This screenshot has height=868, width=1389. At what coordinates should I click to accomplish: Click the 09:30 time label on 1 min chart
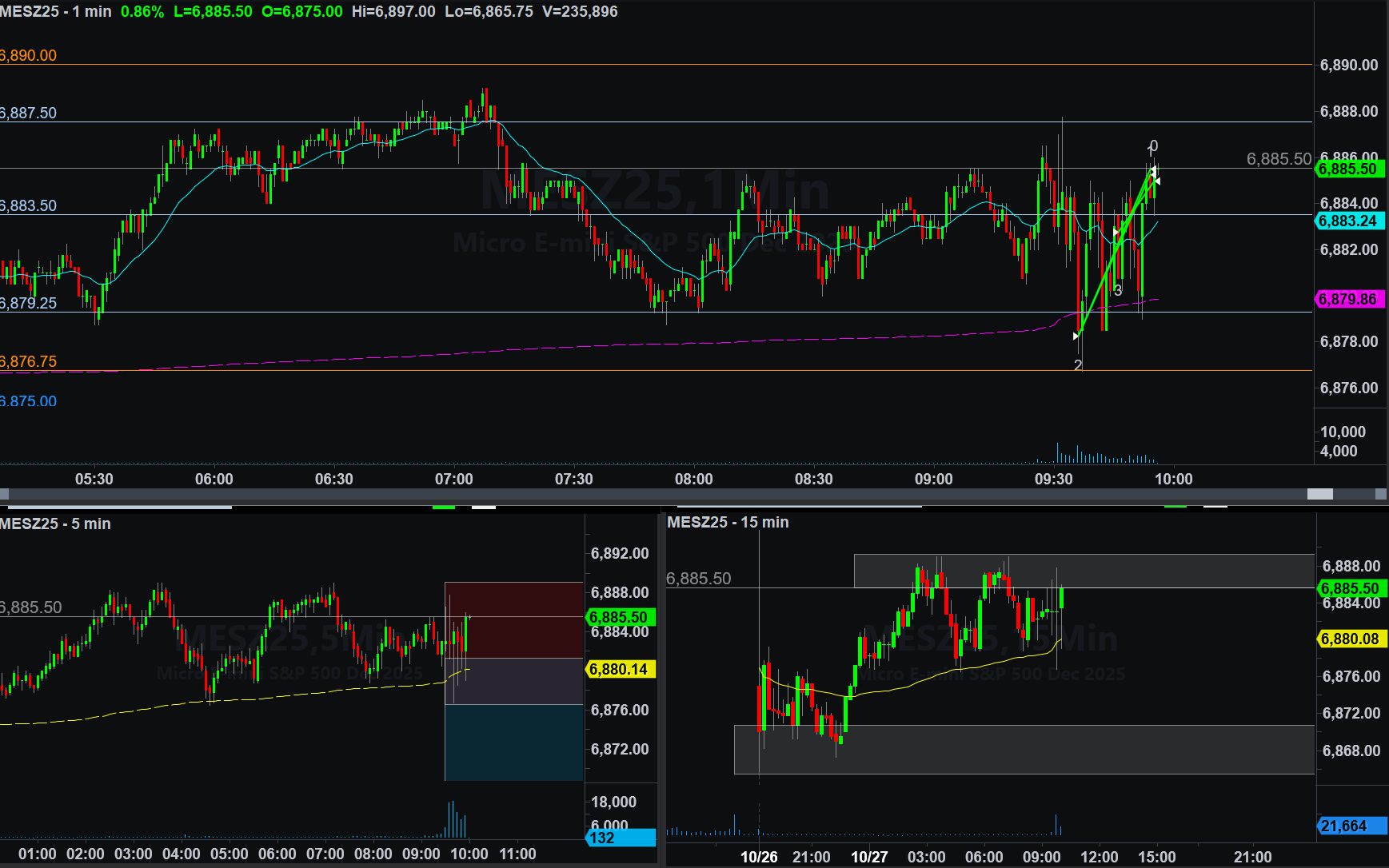1053,480
